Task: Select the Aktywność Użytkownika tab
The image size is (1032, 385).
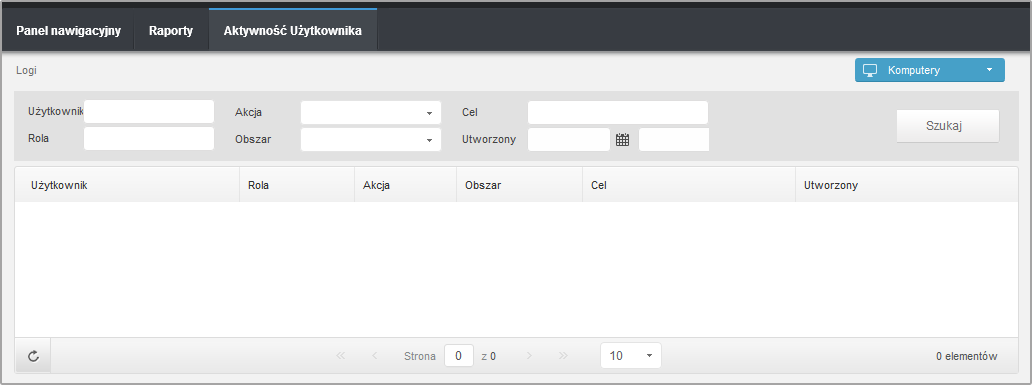Action: pos(293,31)
